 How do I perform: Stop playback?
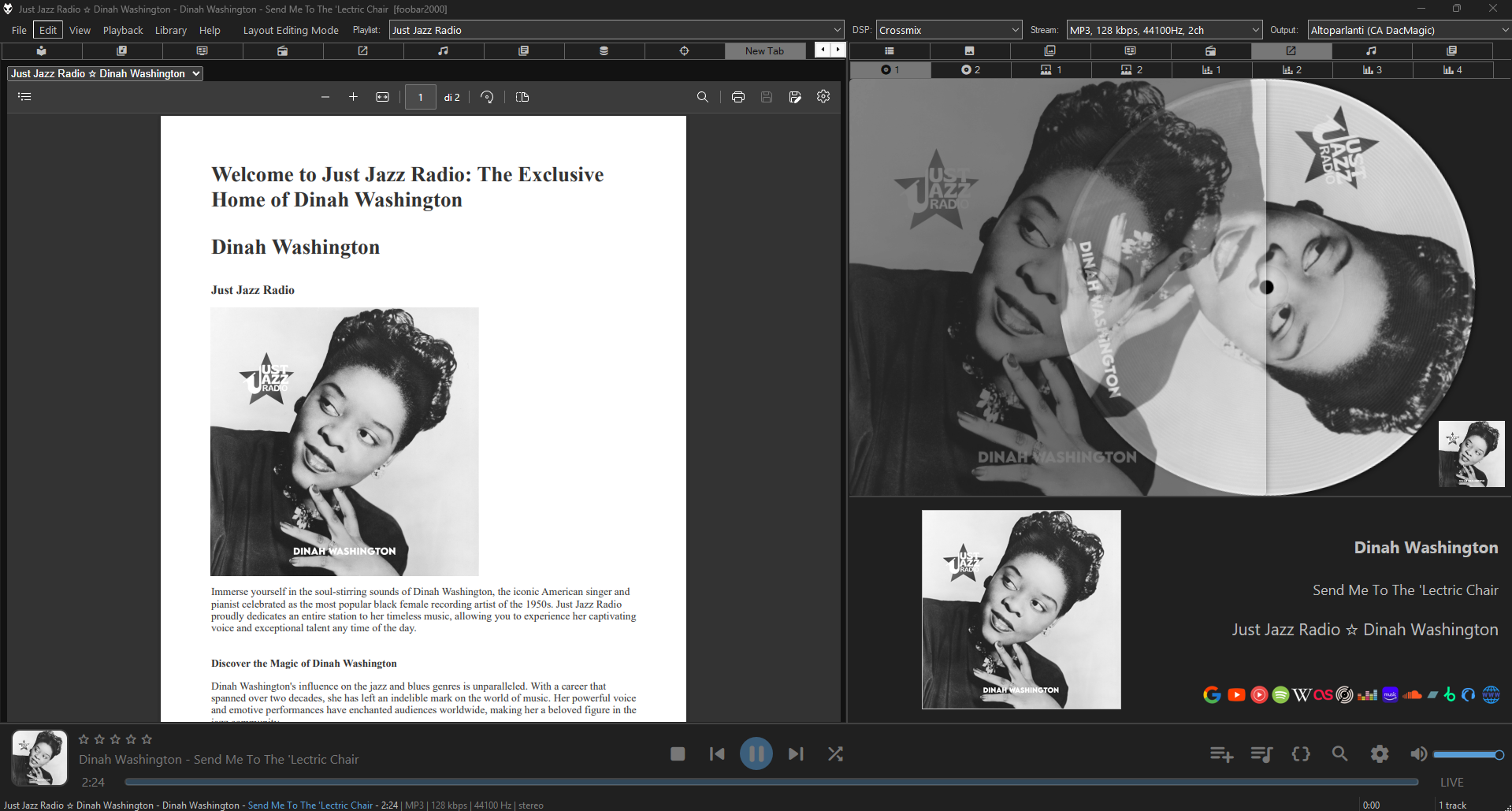(678, 754)
